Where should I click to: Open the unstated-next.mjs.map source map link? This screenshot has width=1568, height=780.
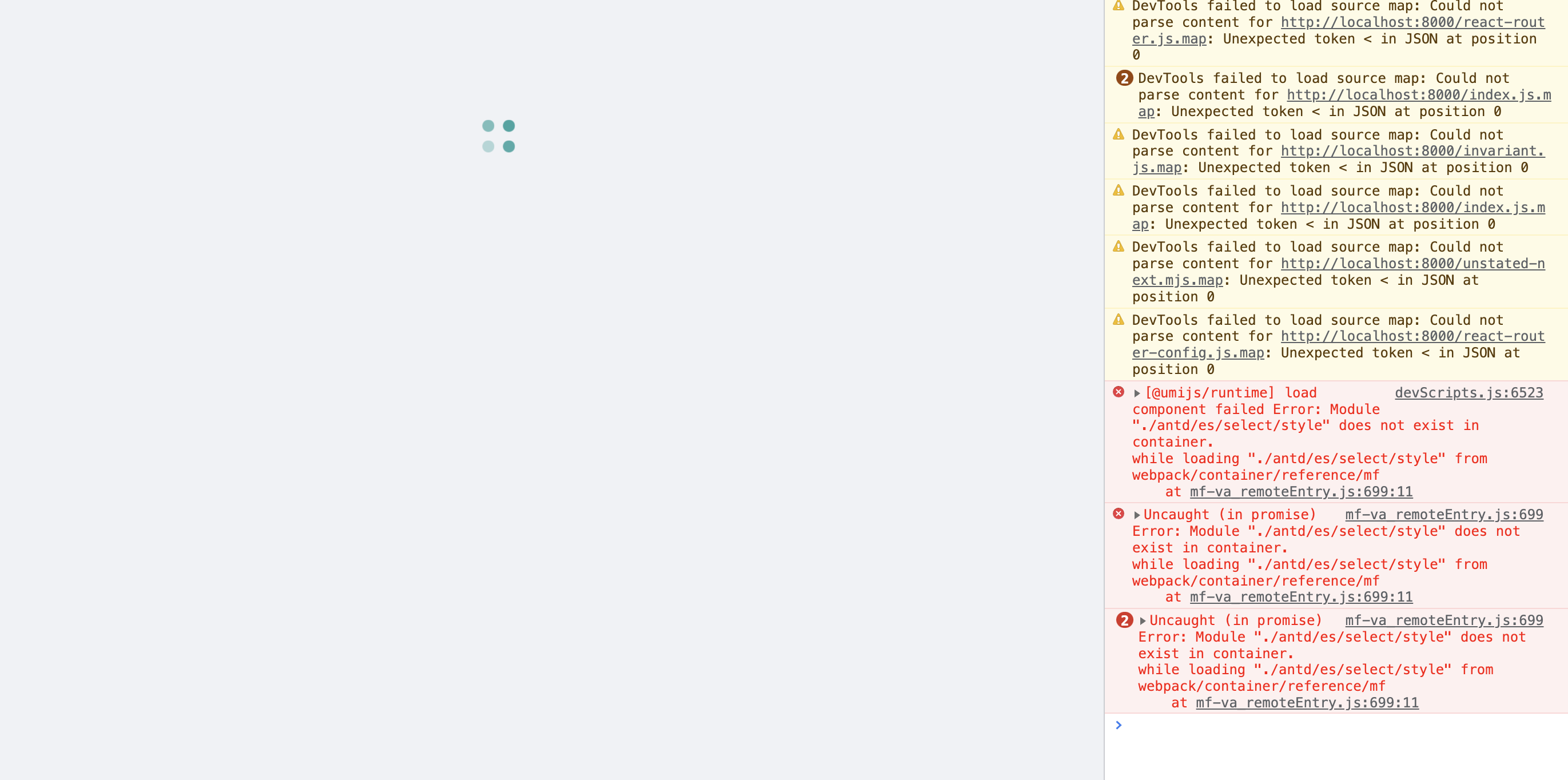[1412, 264]
